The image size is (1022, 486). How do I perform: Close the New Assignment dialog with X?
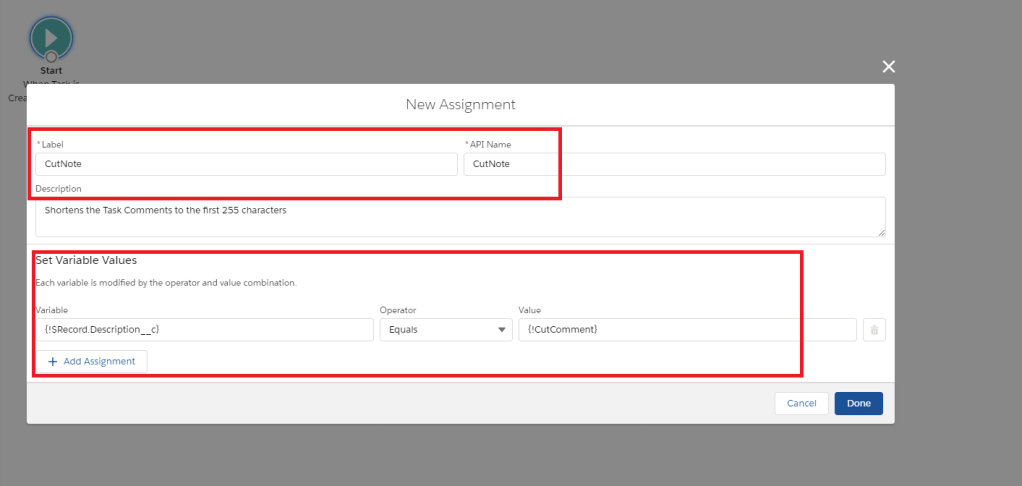tap(888, 67)
